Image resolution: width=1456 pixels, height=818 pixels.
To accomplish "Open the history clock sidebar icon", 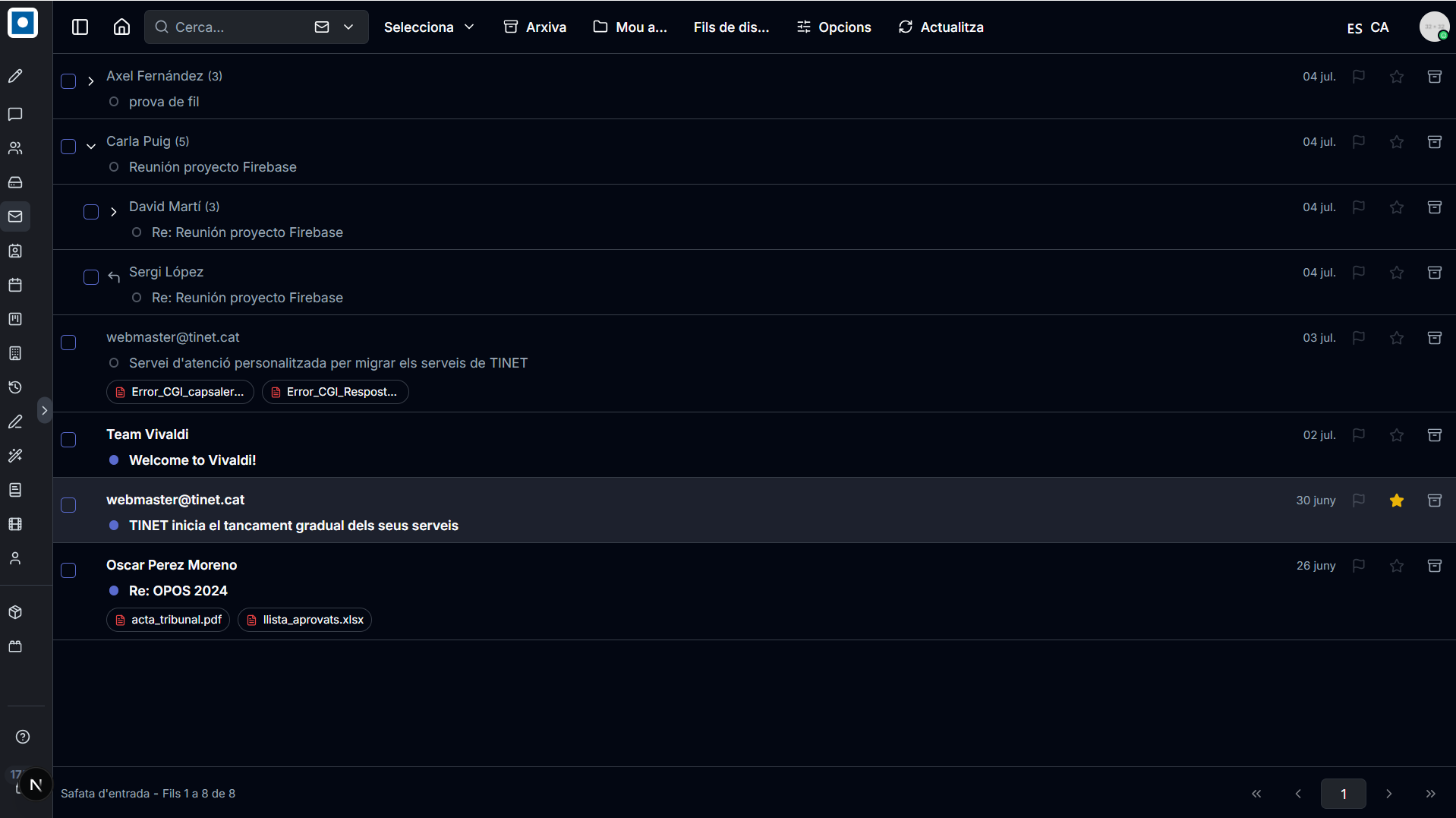I will 15,387.
